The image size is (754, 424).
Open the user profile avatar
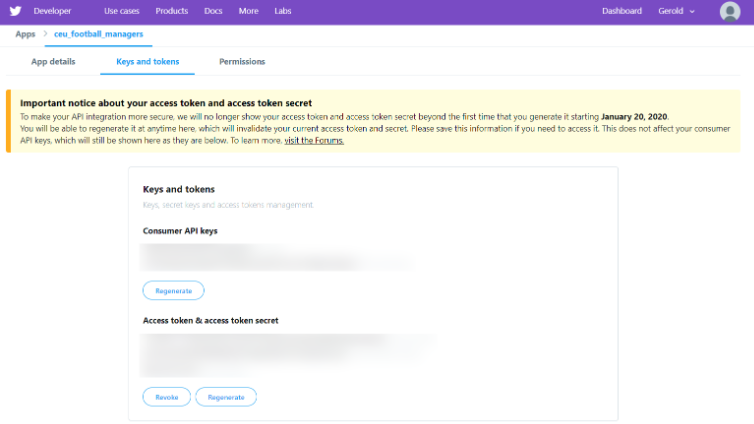(729, 12)
